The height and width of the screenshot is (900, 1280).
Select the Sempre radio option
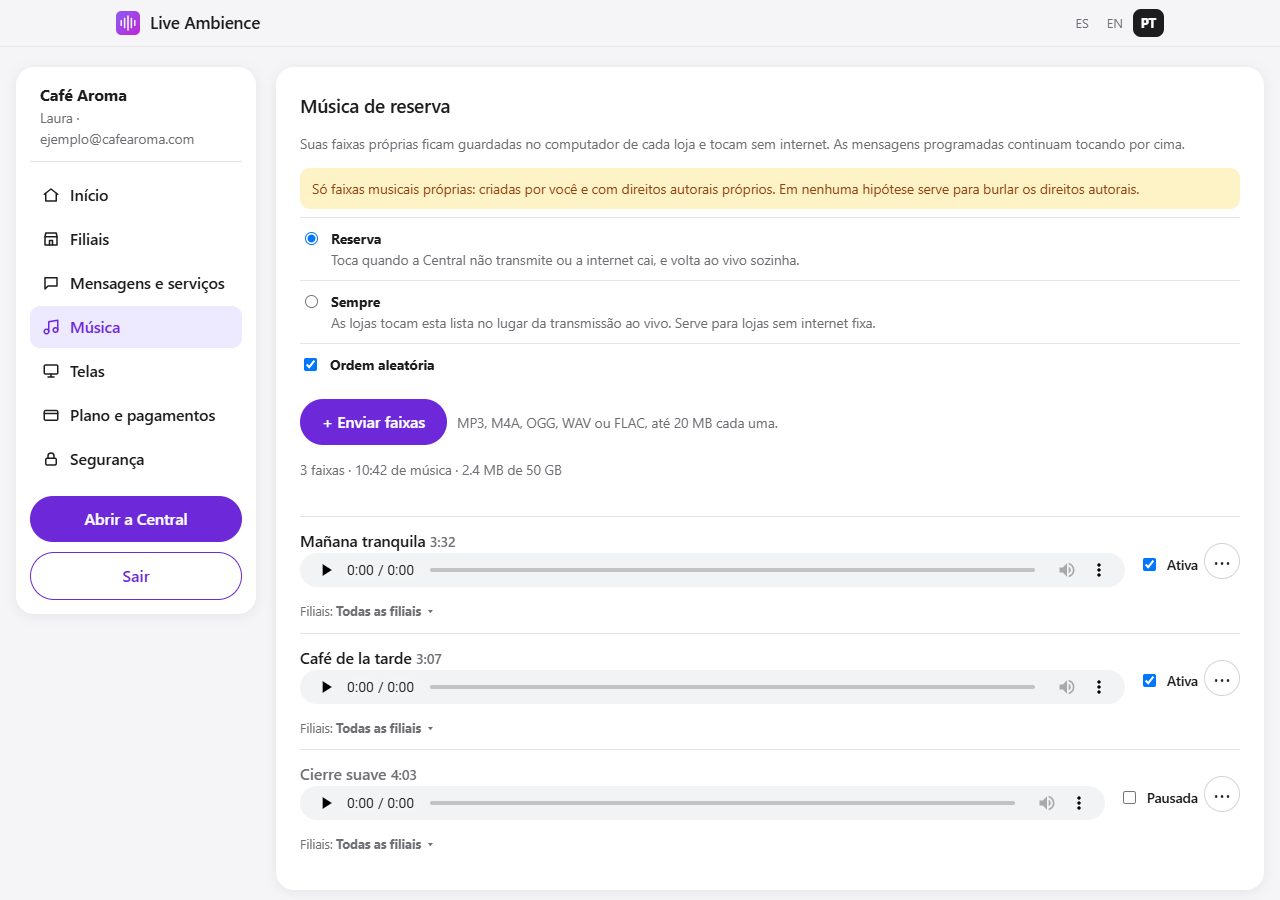tap(311, 301)
